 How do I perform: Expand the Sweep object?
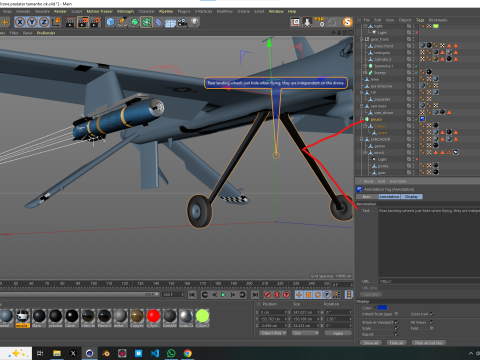[x=365, y=72]
